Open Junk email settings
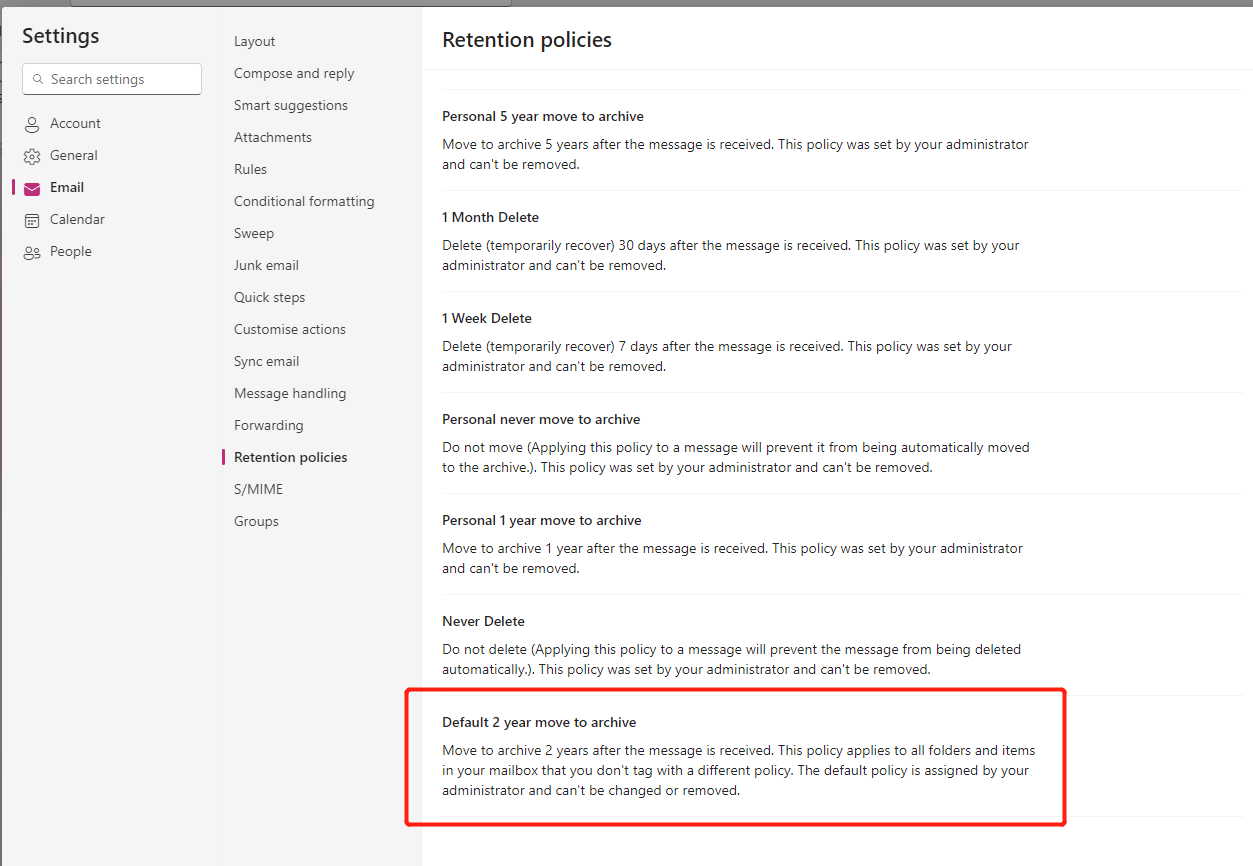 tap(266, 265)
